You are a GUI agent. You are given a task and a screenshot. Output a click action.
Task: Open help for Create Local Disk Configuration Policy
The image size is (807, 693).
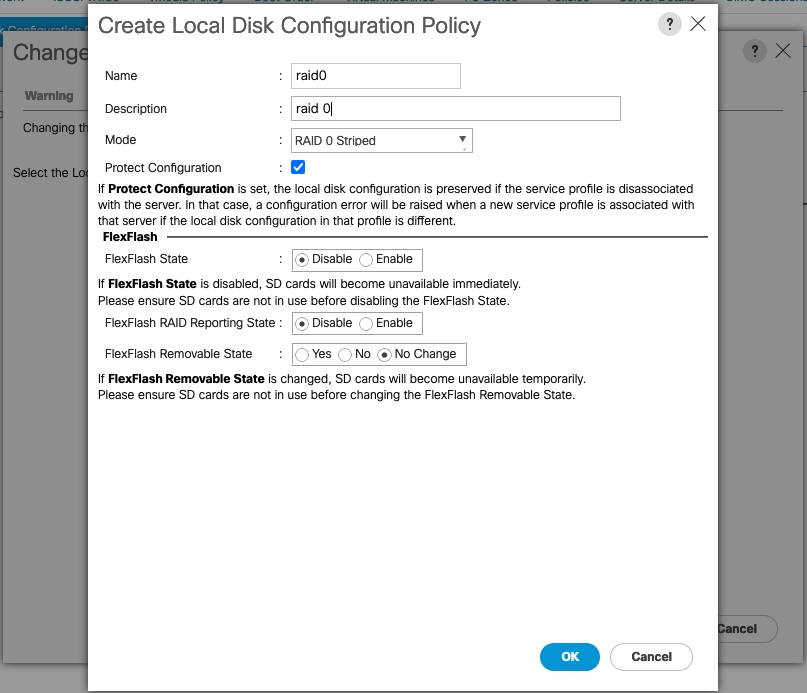(x=669, y=24)
